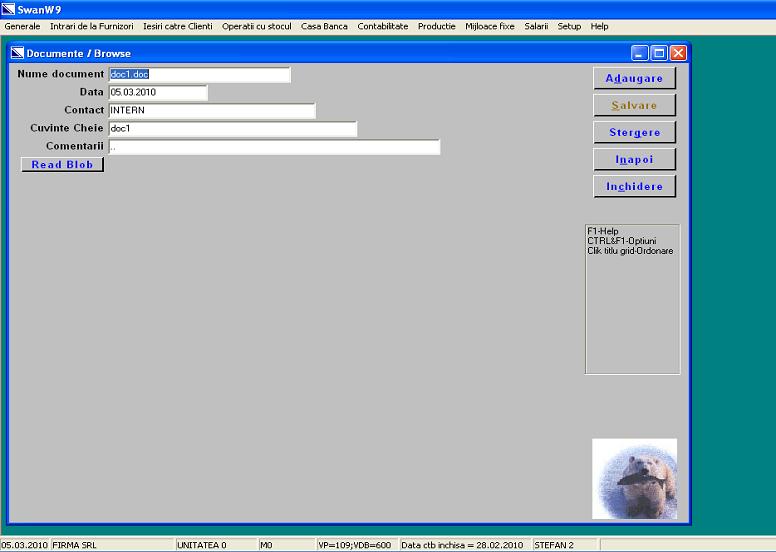
Task: Open the Generale menu
Action: click(x=23, y=26)
